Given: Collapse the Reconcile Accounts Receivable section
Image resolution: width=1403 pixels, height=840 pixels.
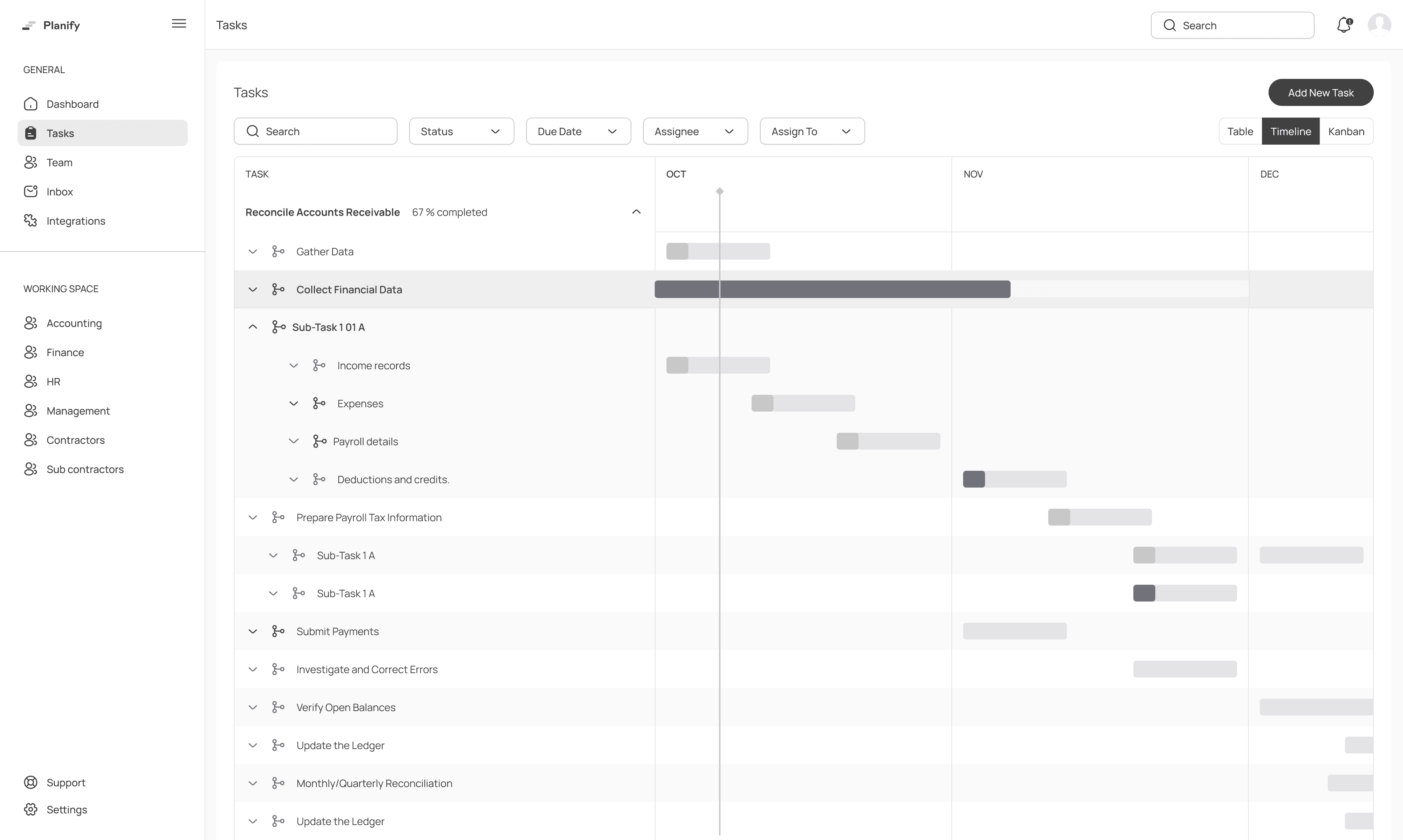Looking at the screenshot, I should click(x=636, y=212).
